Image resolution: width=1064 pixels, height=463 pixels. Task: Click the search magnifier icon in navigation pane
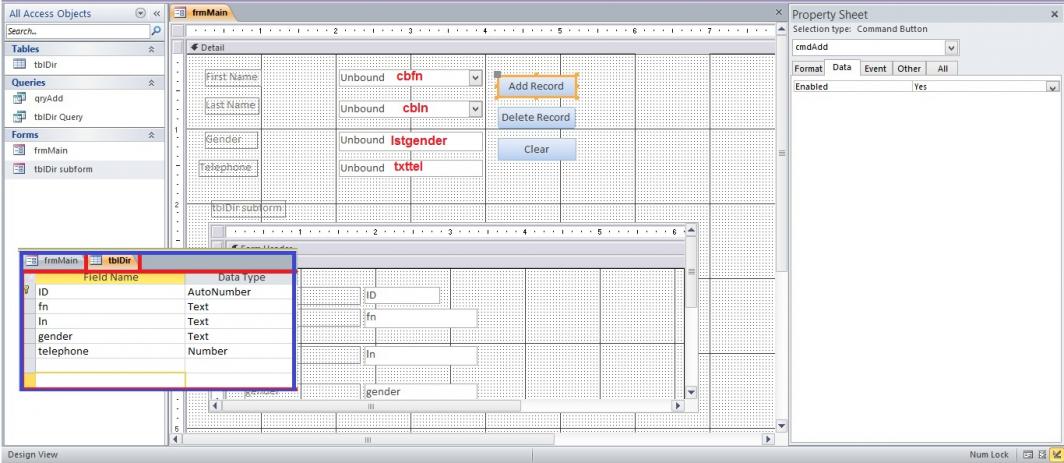point(156,31)
